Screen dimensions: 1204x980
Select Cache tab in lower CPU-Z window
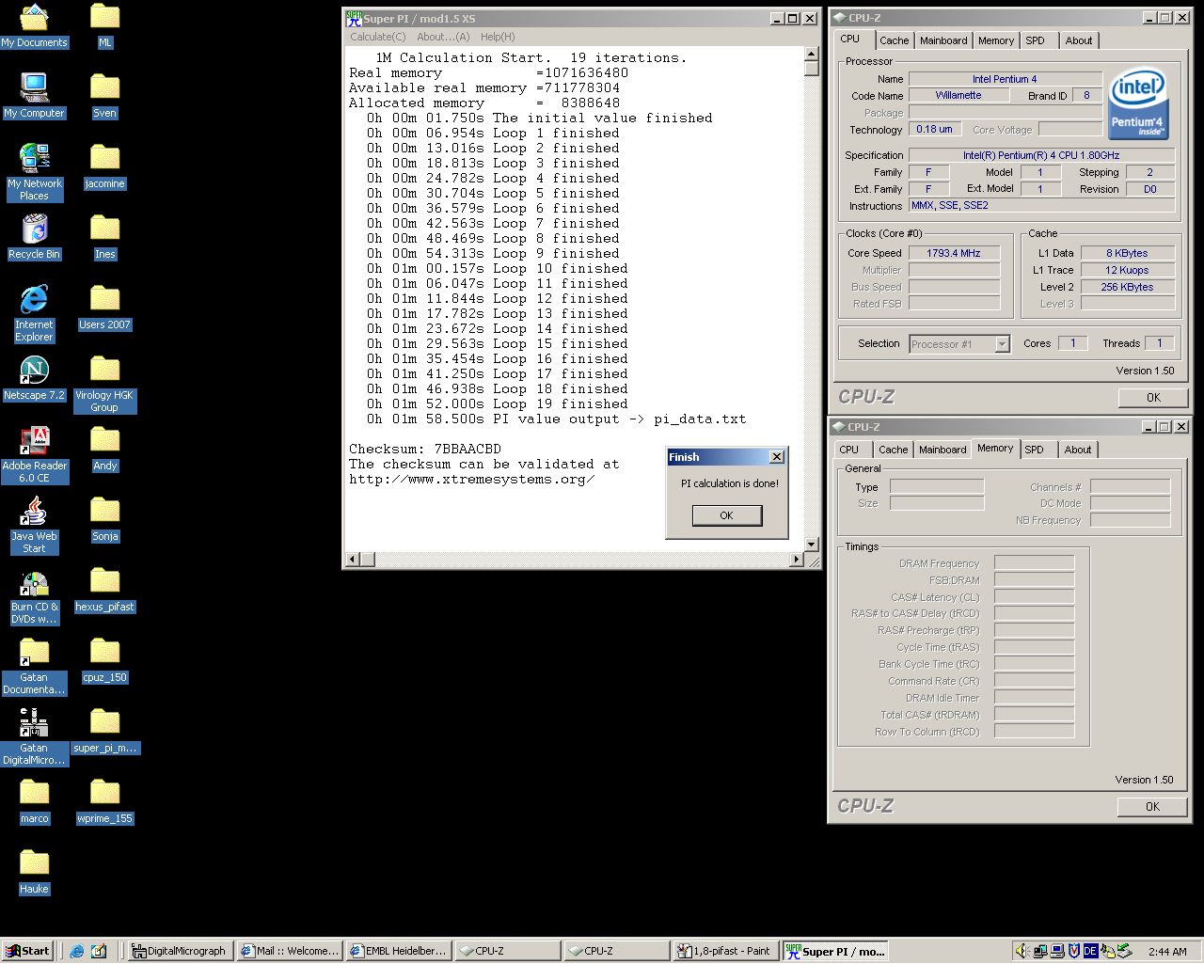coord(894,450)
